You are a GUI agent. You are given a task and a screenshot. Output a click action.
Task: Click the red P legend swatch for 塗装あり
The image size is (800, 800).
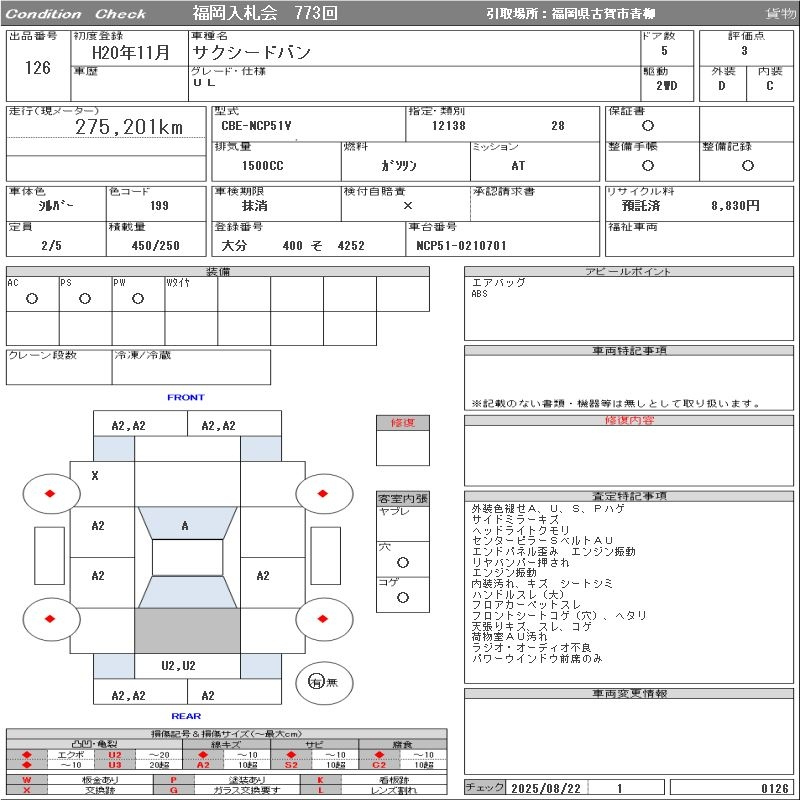tap(173, 780)
